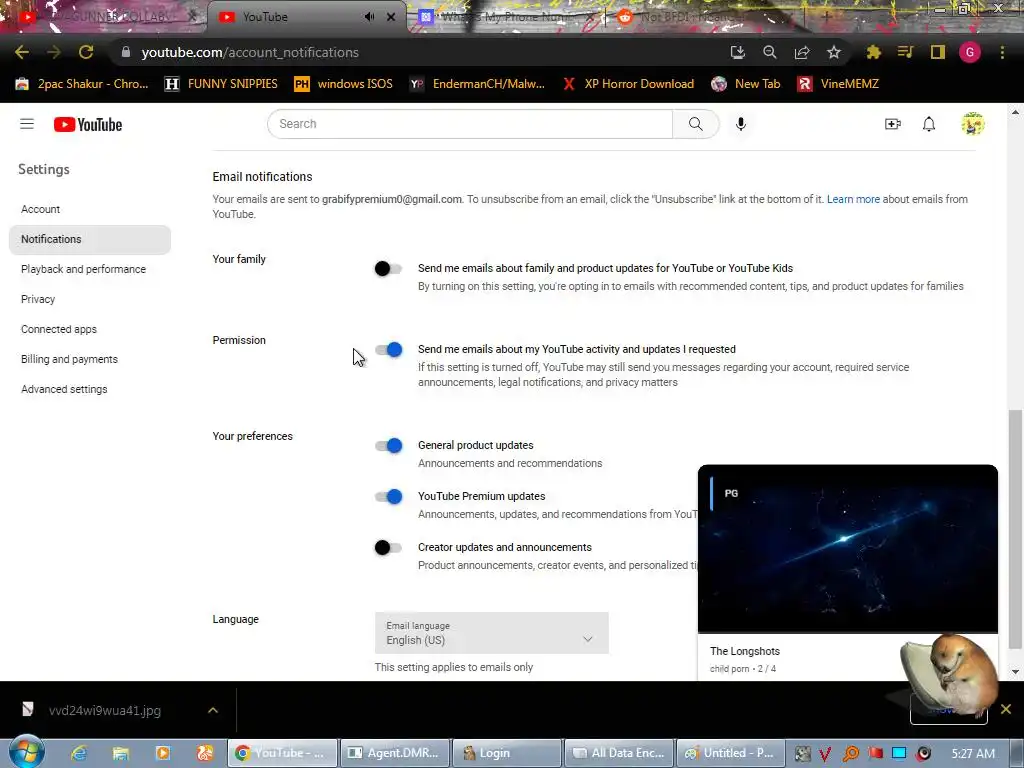Start voice search with the microphone icon
Screen dimensions: 1024x768
741,124
